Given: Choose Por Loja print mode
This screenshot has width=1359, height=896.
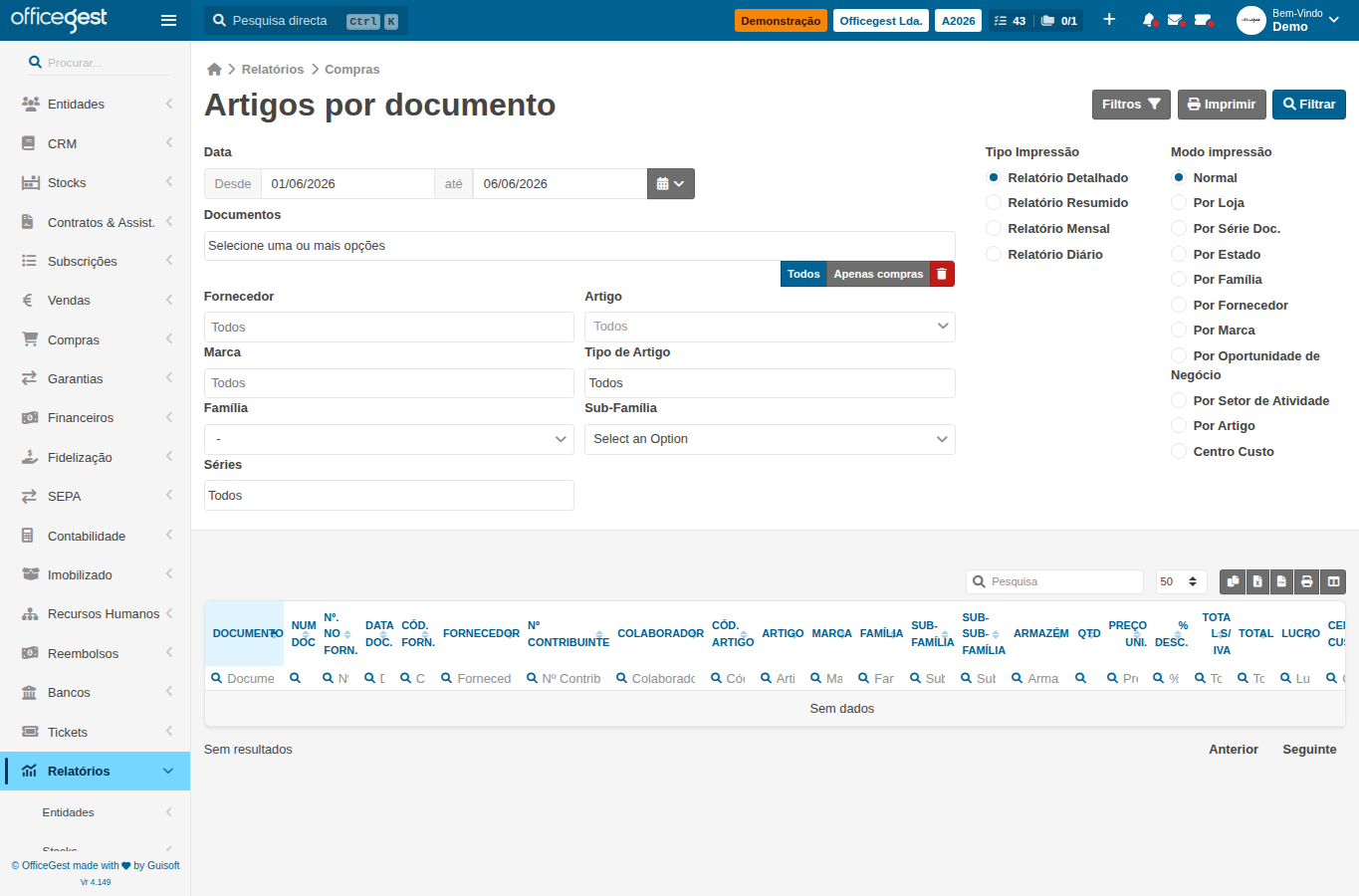Looking at the screenshot, I should [1179, 202].
